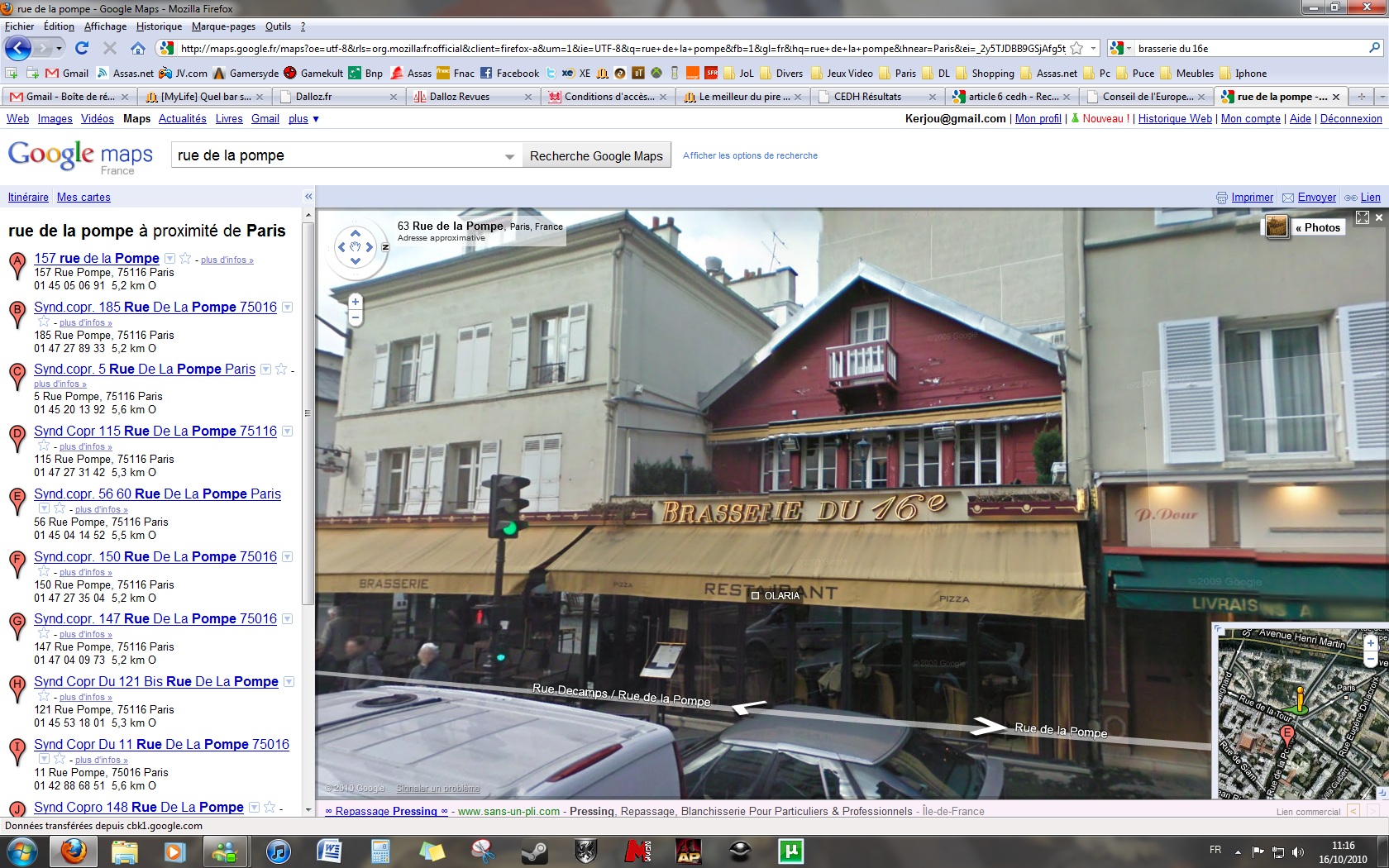
Task: Switch to the Dalloz Revues tab
Action: tap(474, 97)
